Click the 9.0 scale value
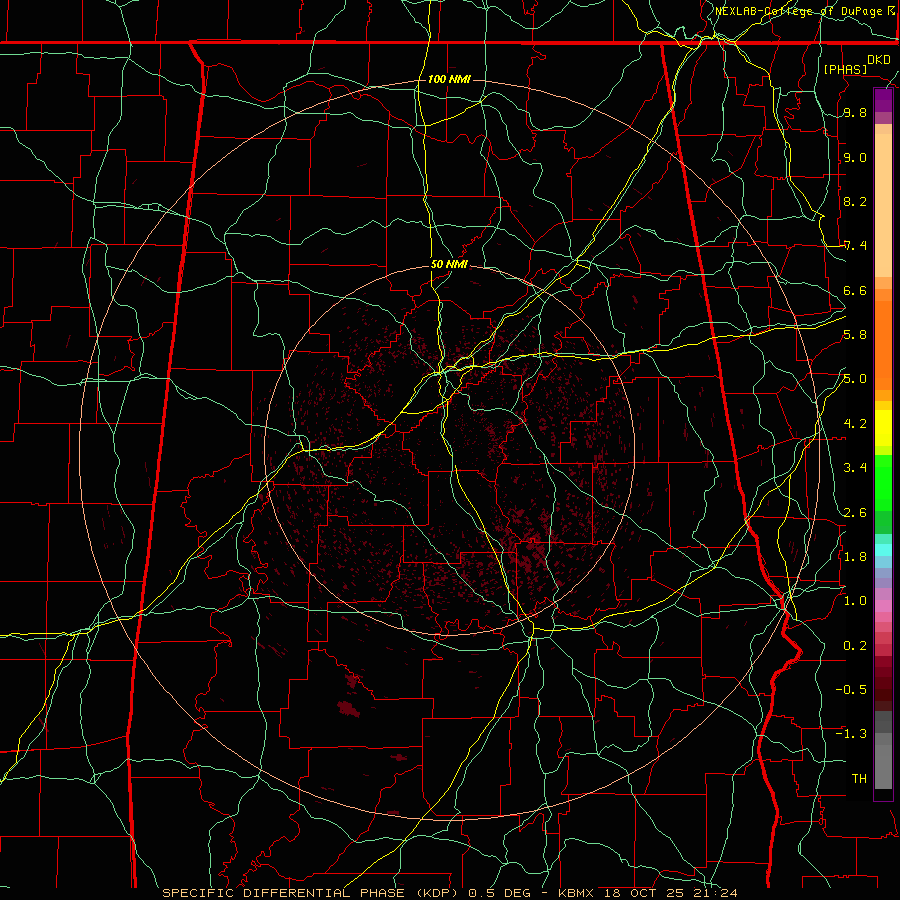 coord(855,157)
